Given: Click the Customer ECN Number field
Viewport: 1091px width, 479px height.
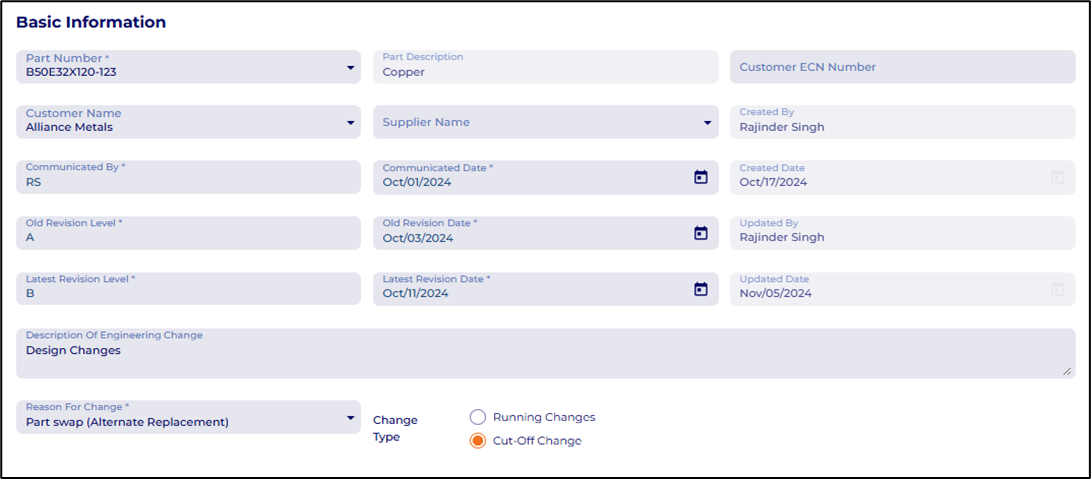Looking at the screenshot, I should point(902,67).
